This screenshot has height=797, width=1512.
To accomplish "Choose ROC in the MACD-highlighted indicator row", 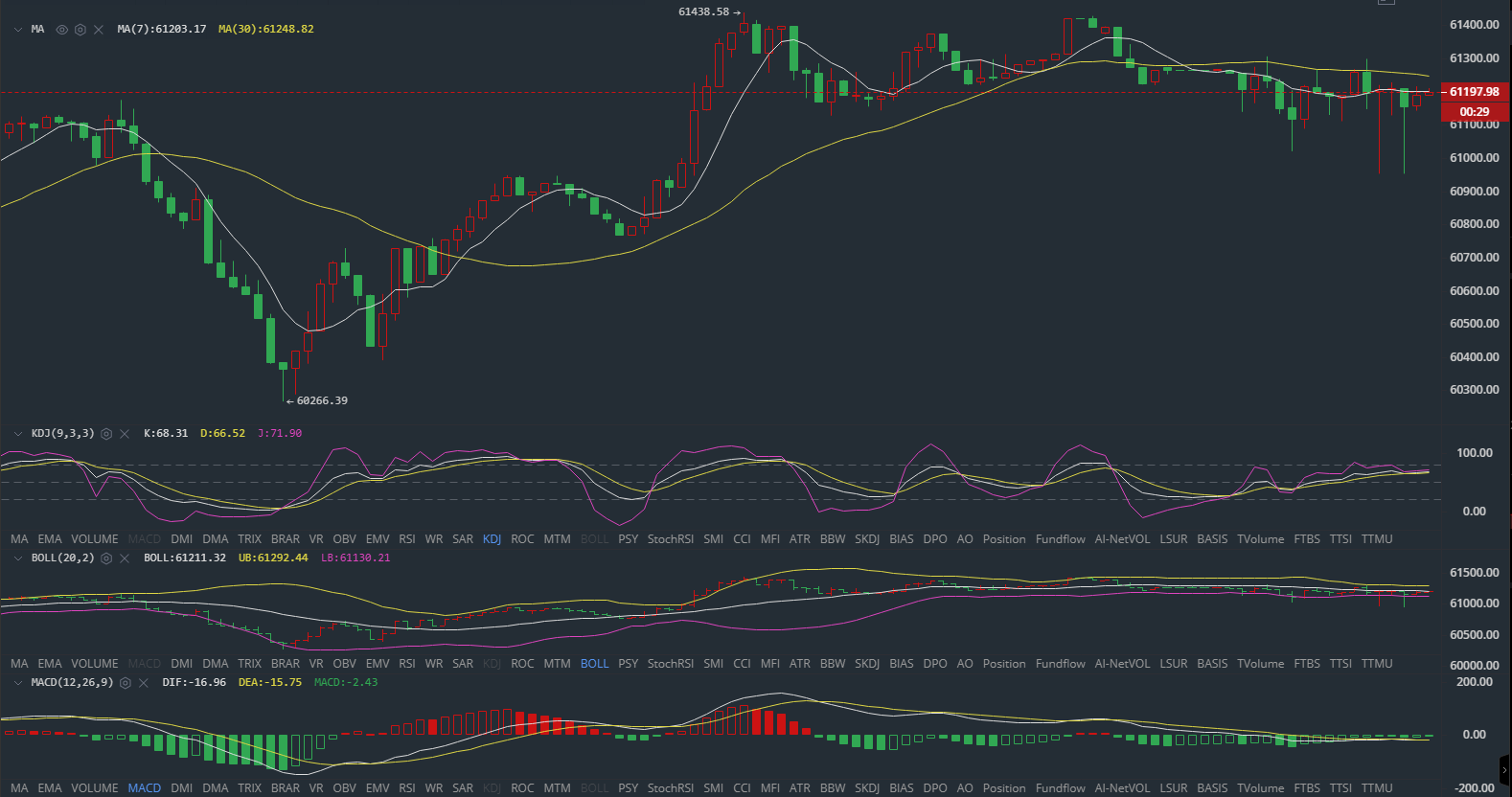I will pyautogui.click(x=522, y=788).
